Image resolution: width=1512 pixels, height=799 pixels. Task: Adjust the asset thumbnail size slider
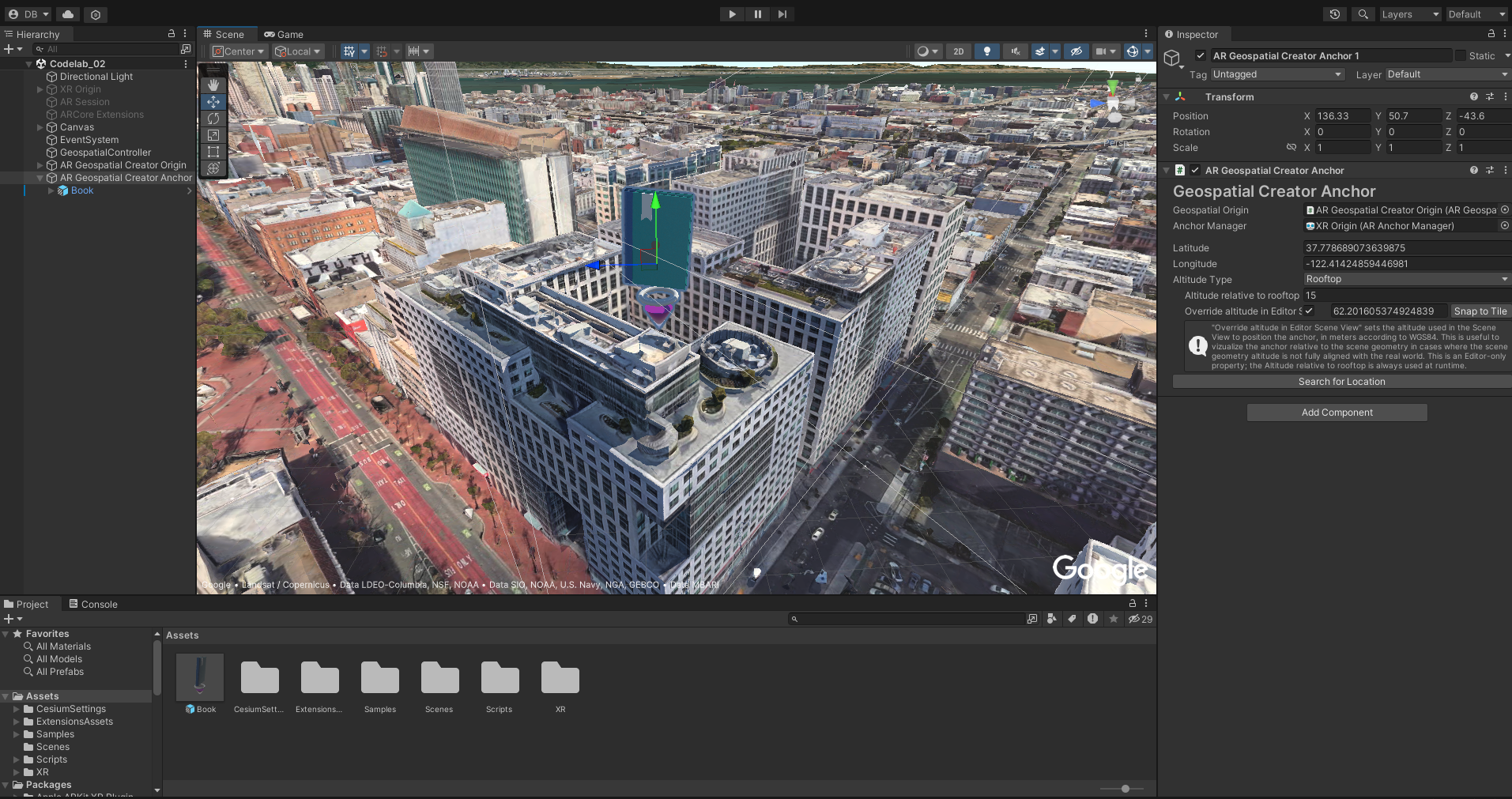tap(1126, 789)
